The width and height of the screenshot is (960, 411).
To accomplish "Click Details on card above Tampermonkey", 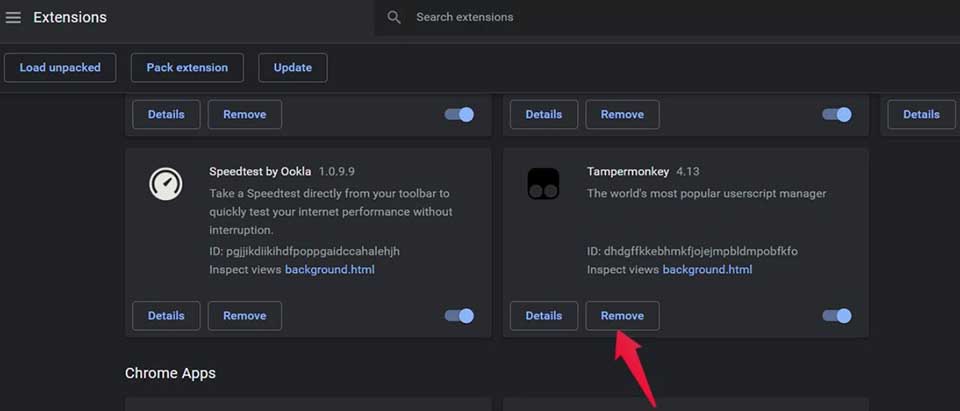I will (x=544, y=115).
